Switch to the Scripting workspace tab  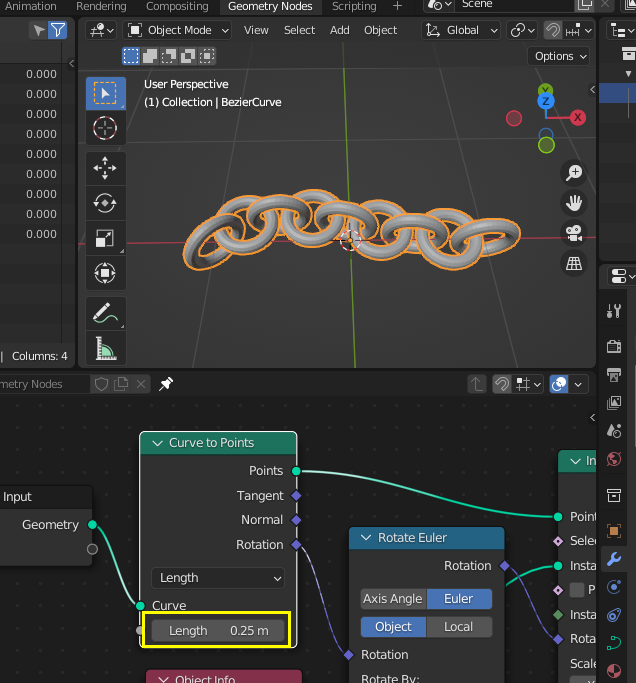coord(354,6)
